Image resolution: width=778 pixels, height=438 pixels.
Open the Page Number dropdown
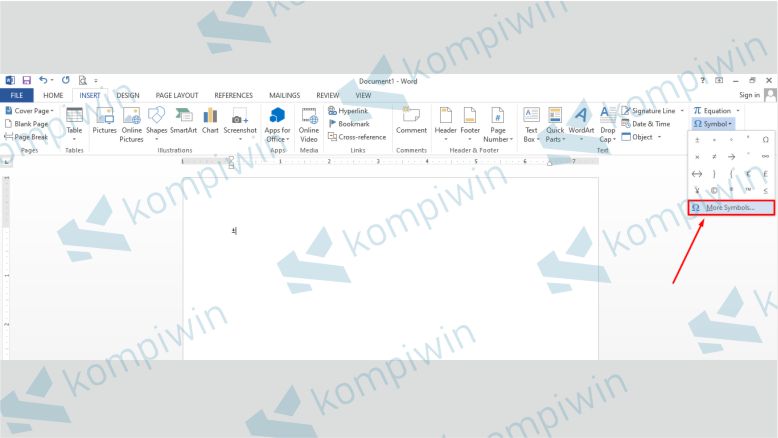498,125
